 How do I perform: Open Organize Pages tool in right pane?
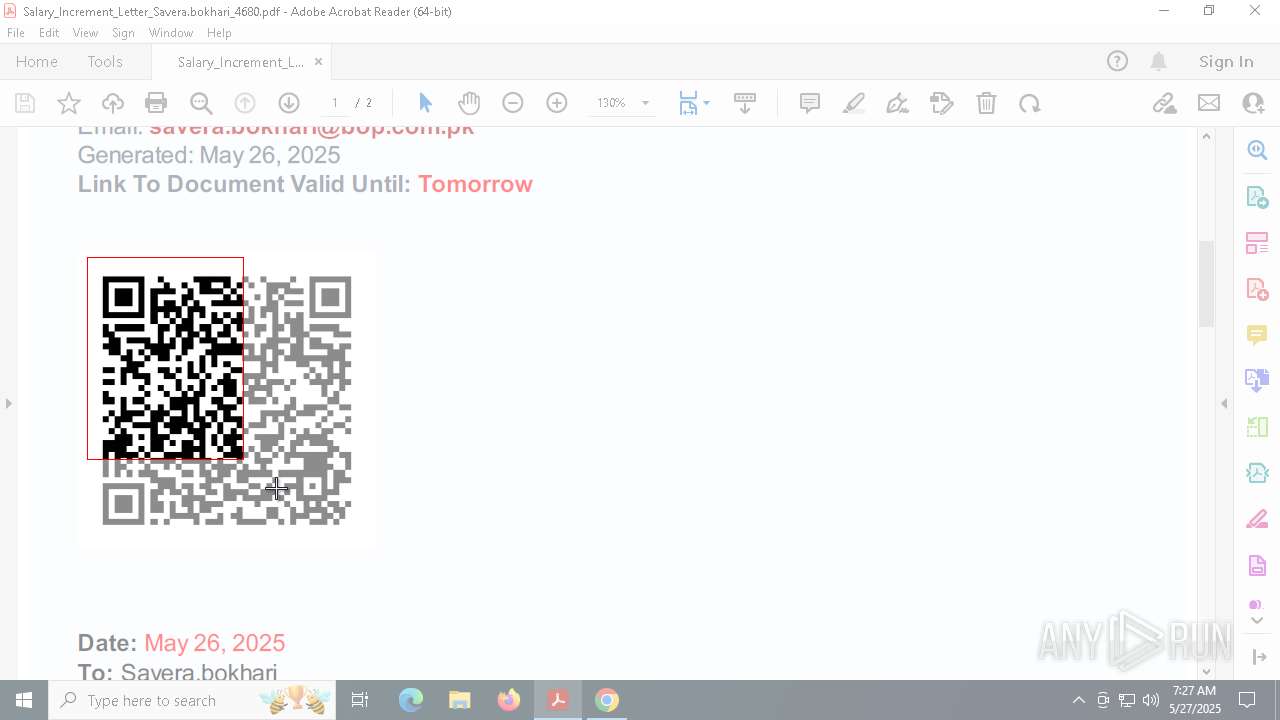(x=1257, y=243)
